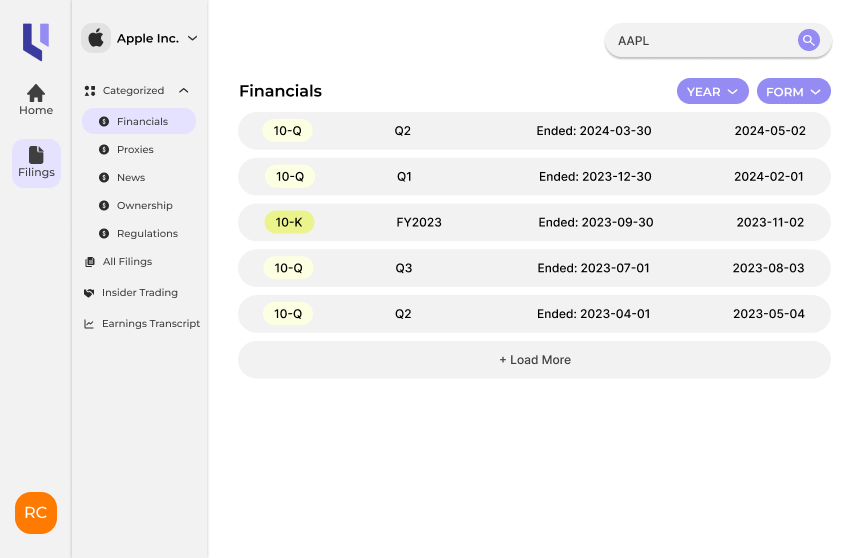864x558 pixels.
Task: Go to Home via house icon
Action: [36, 93]
